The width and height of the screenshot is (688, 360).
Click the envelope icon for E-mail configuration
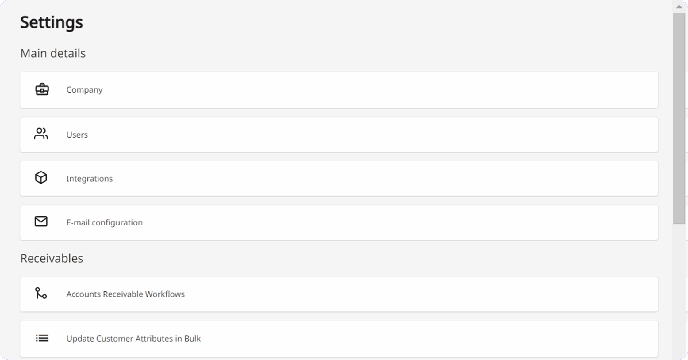tap(41, 221)
